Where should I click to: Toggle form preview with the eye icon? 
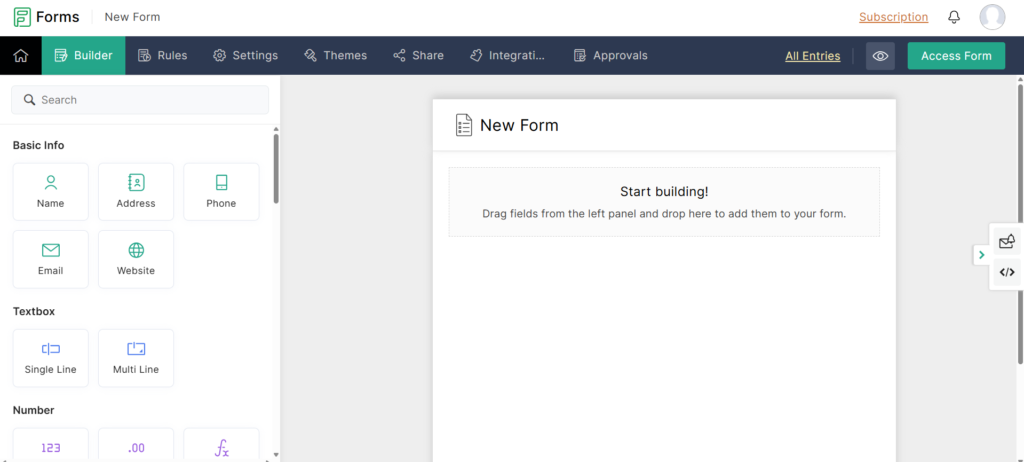880,56
